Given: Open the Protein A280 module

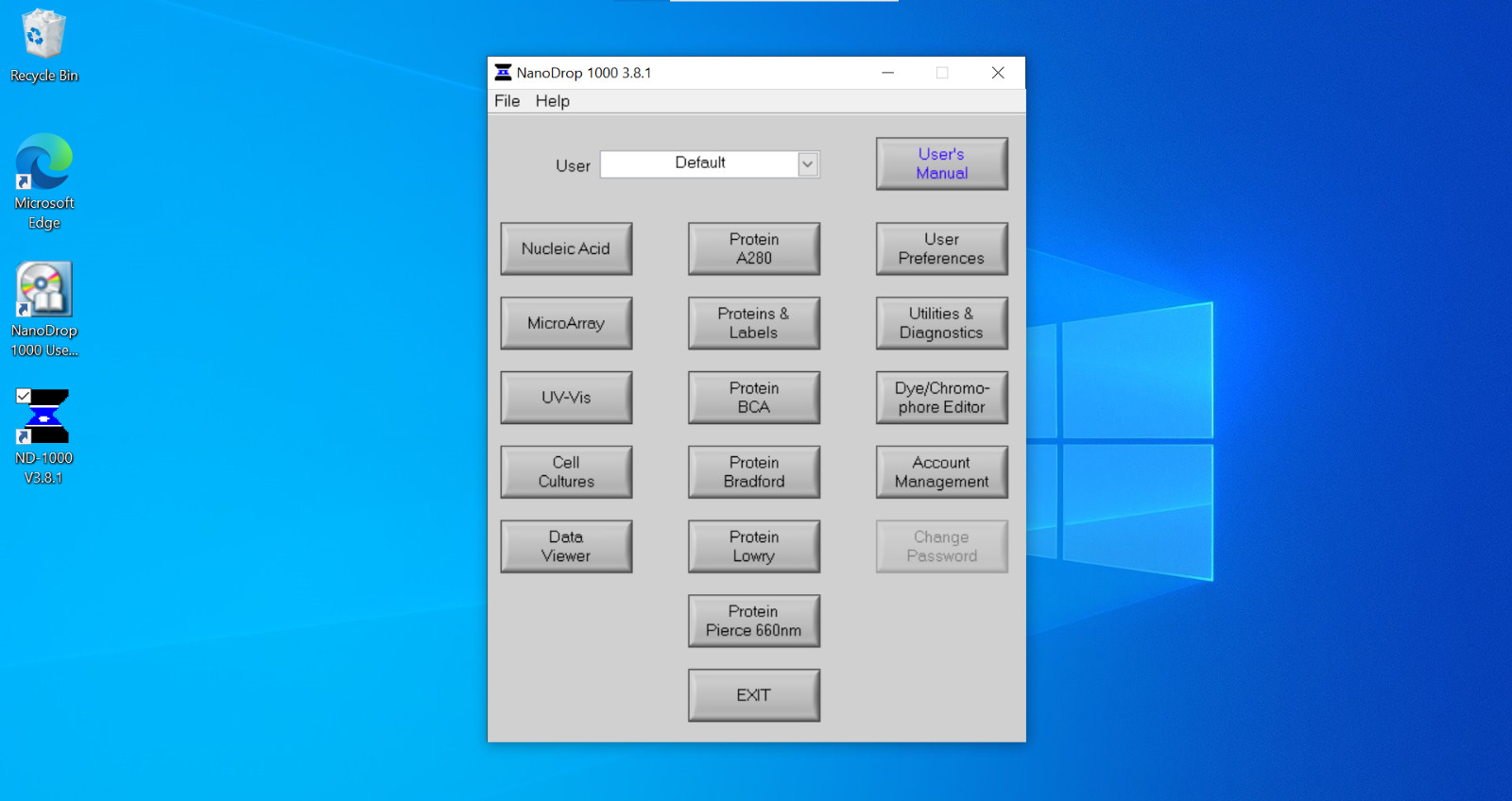Looking at the screenshot, I should pos(754,248).
